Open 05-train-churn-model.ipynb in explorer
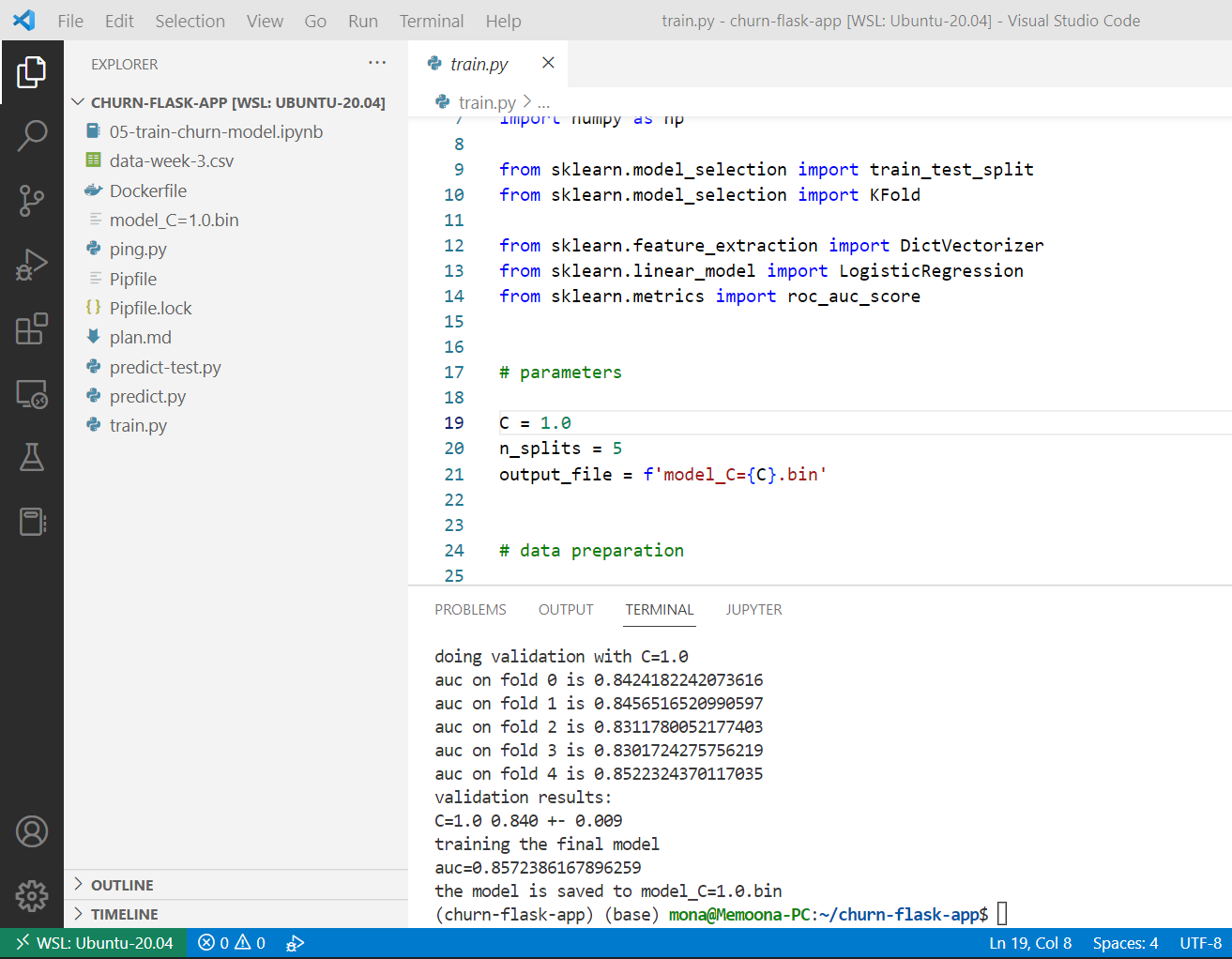 click(236, 131)
